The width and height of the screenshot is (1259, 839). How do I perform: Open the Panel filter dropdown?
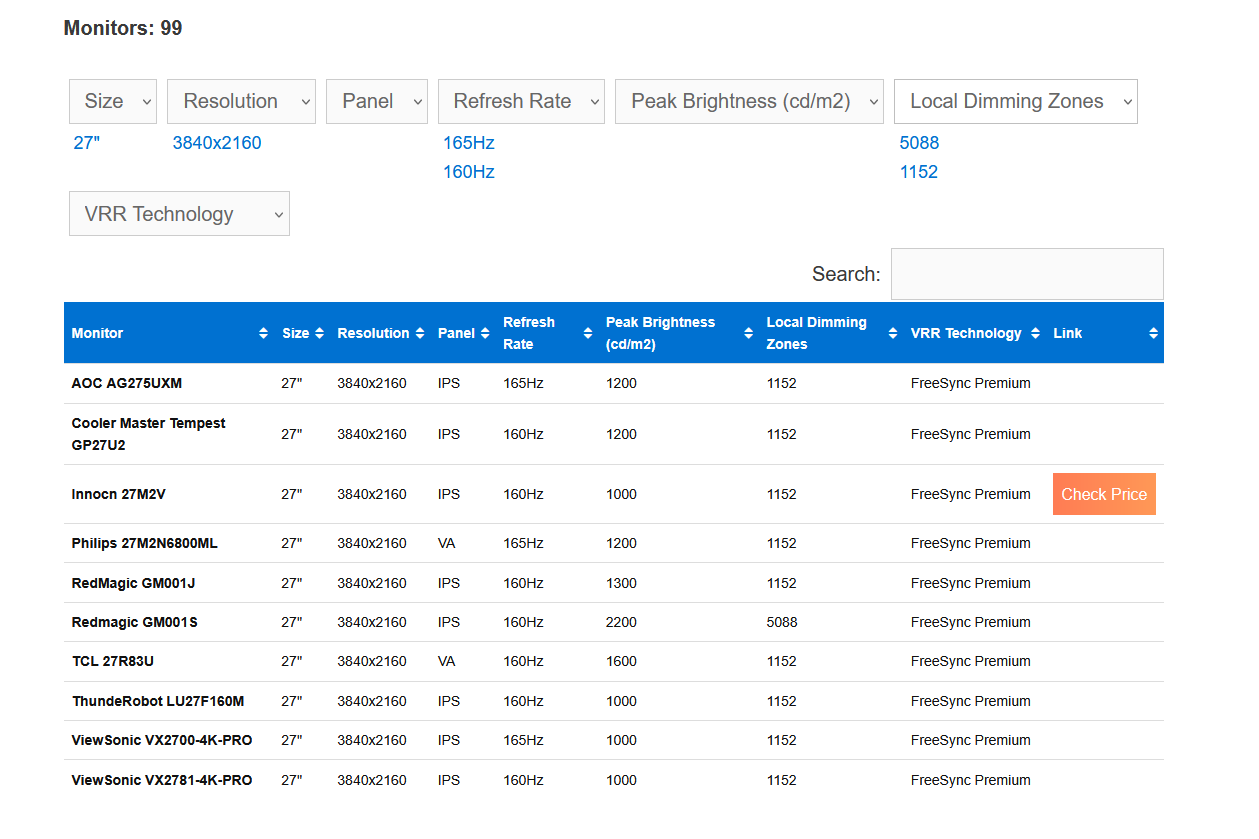(x=377, y=102)
